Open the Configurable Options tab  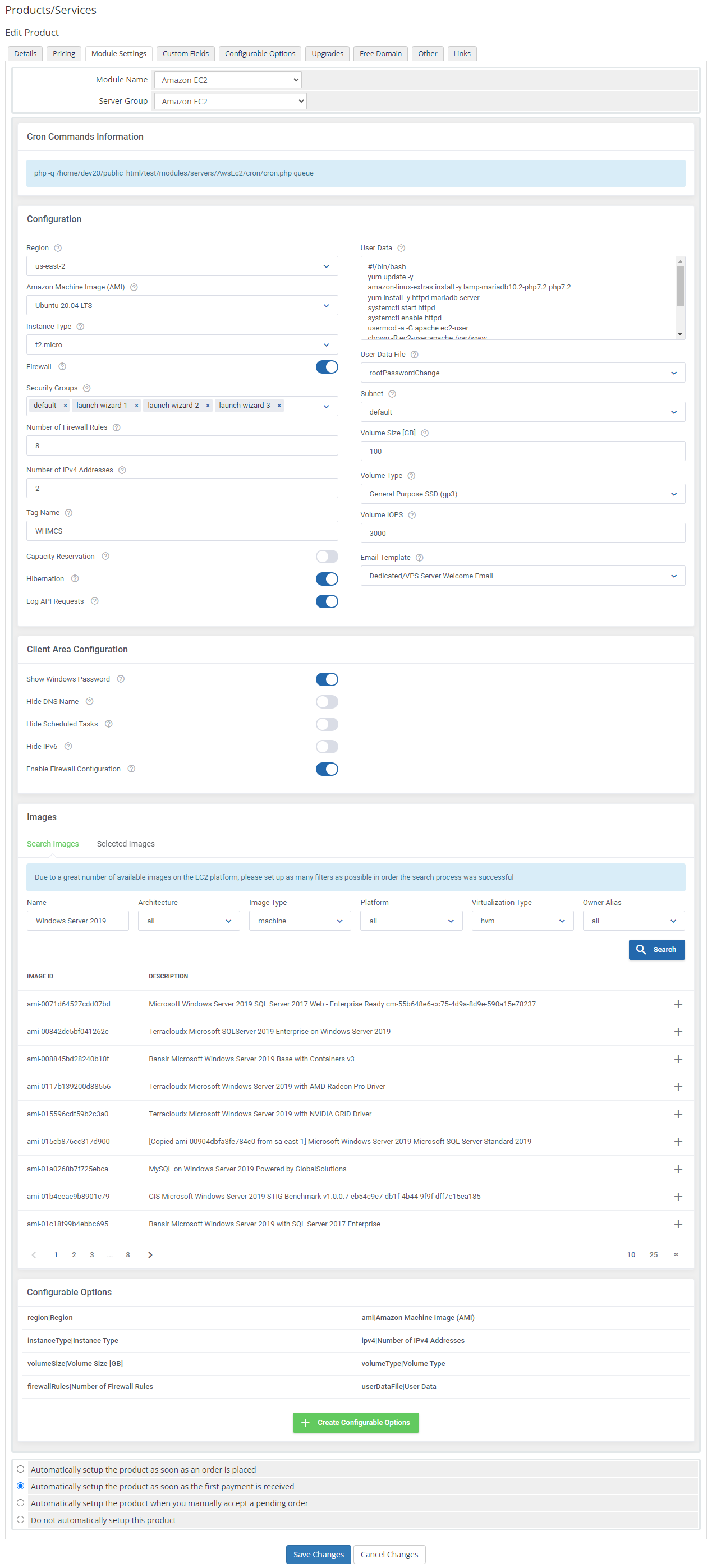[260, 53]
